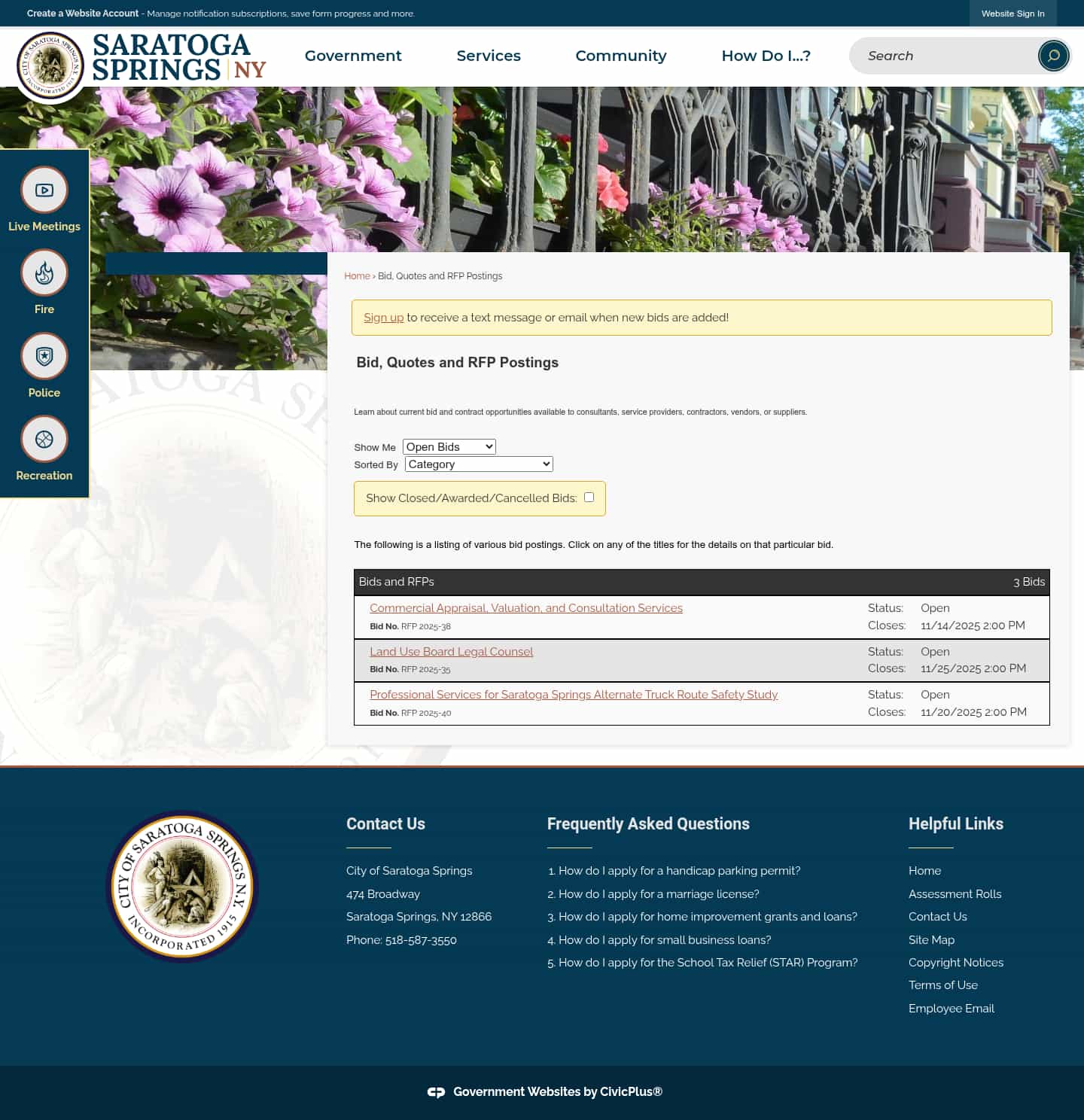This screenshot has width=1084, height=1120.
Task: Open the Live Meetings page via sidebar icon
Action: tap(44, 190)
